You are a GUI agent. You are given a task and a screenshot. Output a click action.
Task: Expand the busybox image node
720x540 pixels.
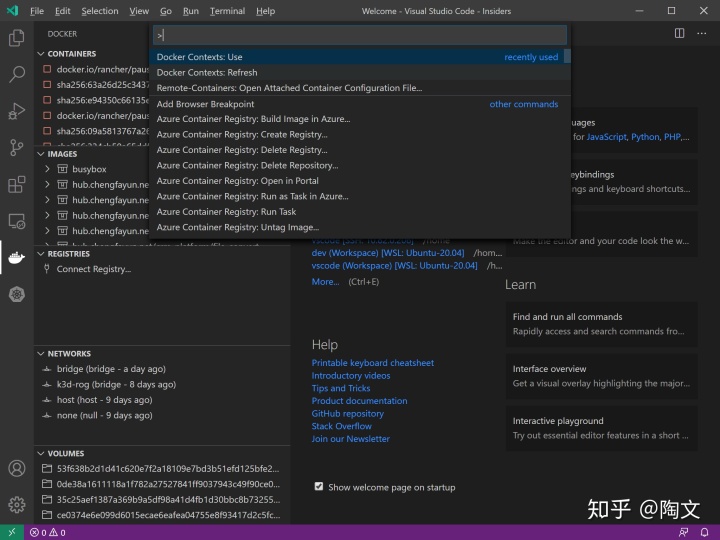coord(47,169)
